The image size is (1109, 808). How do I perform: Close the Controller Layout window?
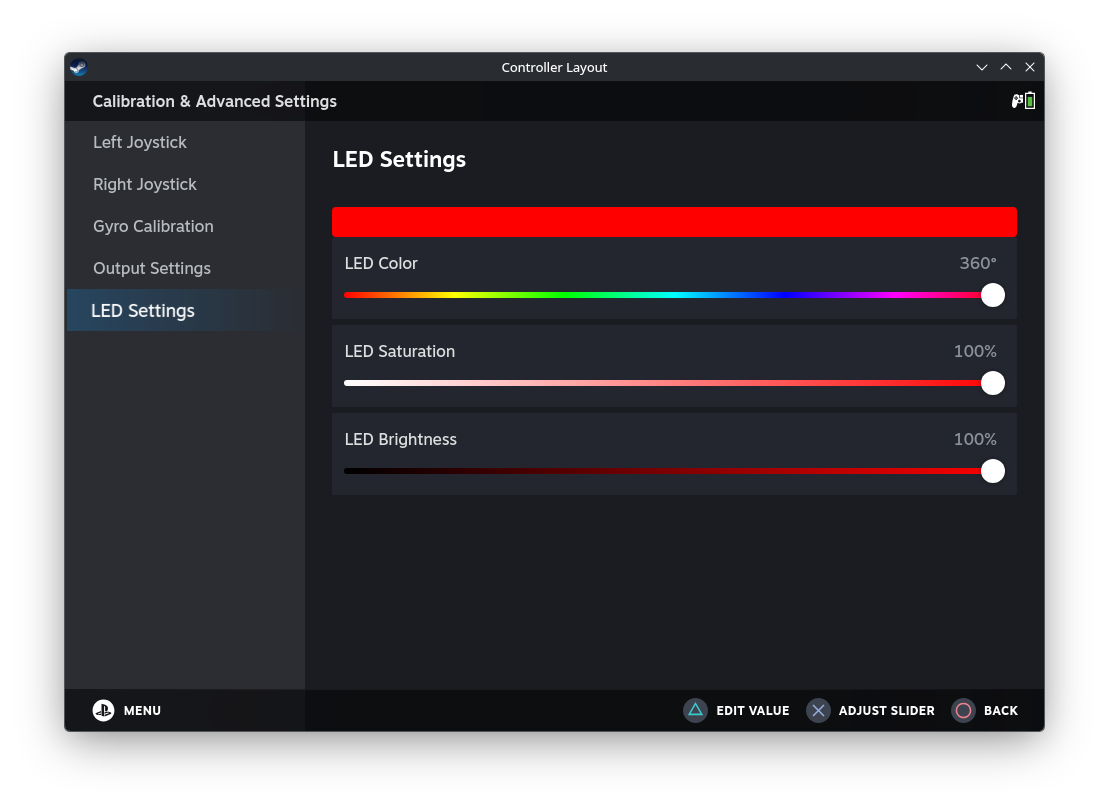(1030, 67)
